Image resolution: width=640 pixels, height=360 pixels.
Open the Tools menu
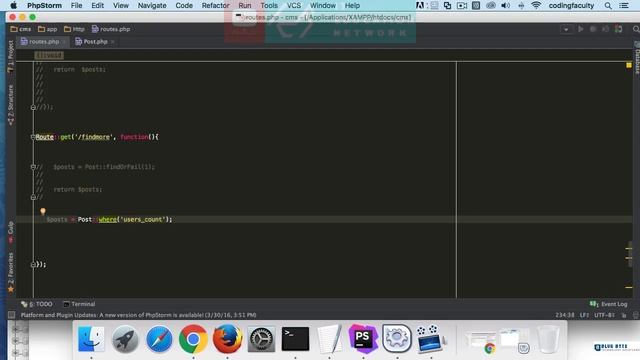[x=269, y=6]
